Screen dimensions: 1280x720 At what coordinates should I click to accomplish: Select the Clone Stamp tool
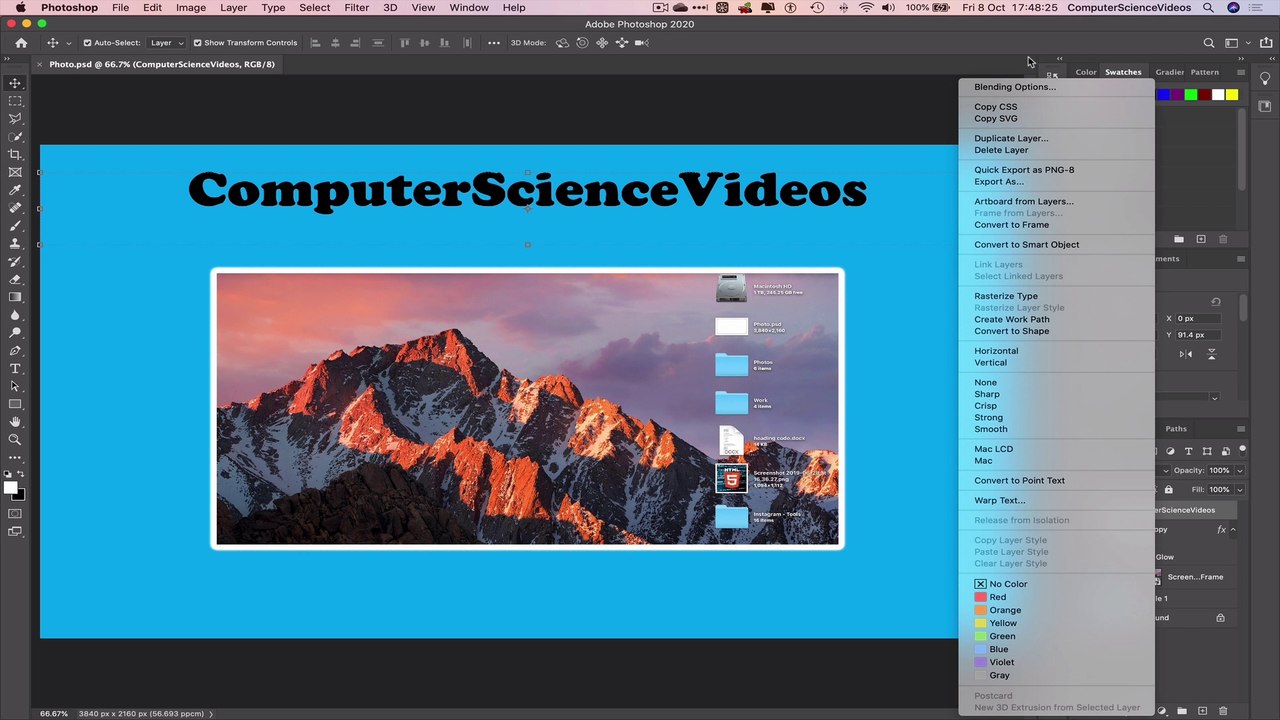(x=15, y=243)
